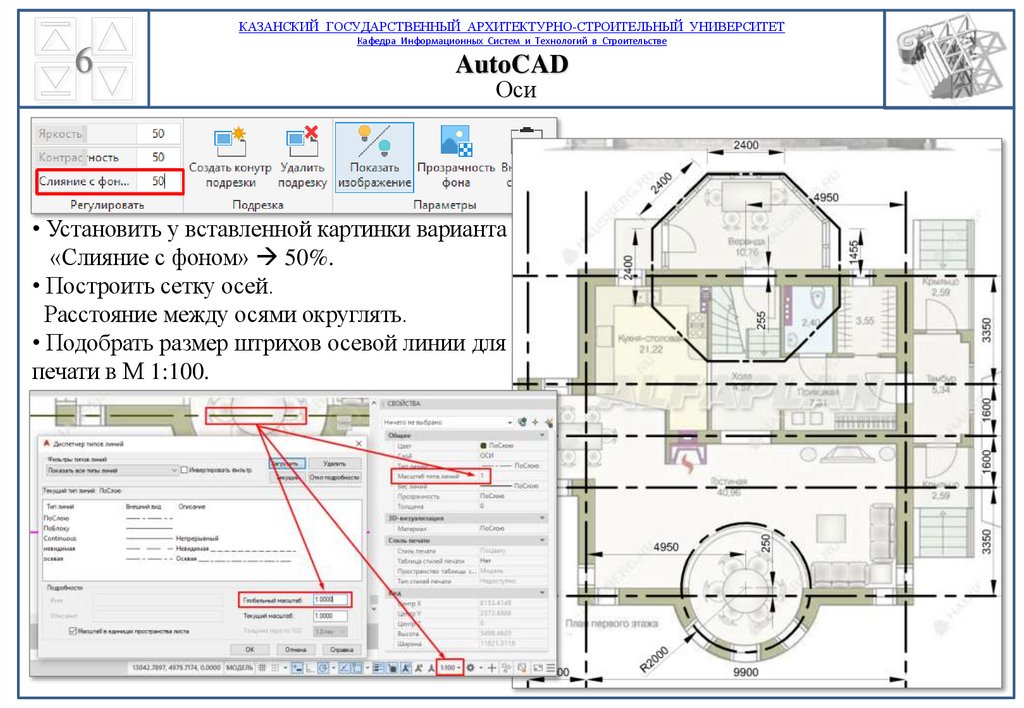The height and width of the screenshot is (708, 1024).
Task: Click Select Objects icon in Свойства panel
Action: click(x=535, y=423)
